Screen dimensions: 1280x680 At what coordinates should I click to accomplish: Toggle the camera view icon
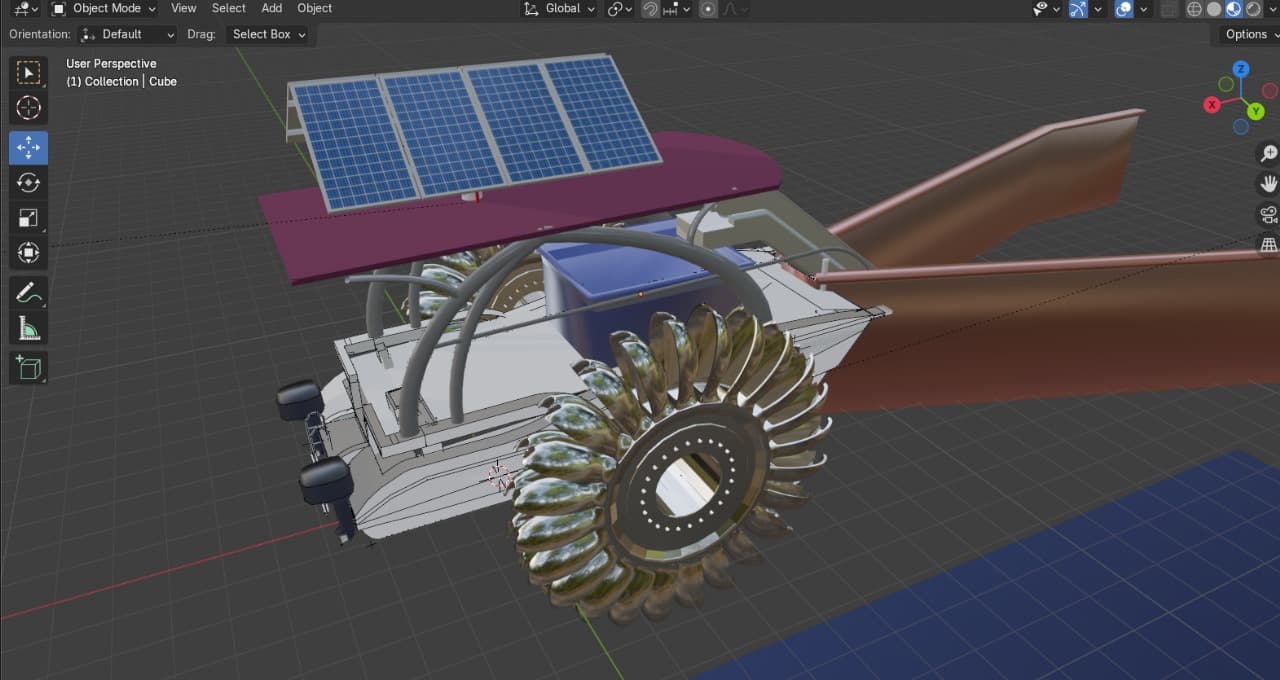(x=1268, y=215)
